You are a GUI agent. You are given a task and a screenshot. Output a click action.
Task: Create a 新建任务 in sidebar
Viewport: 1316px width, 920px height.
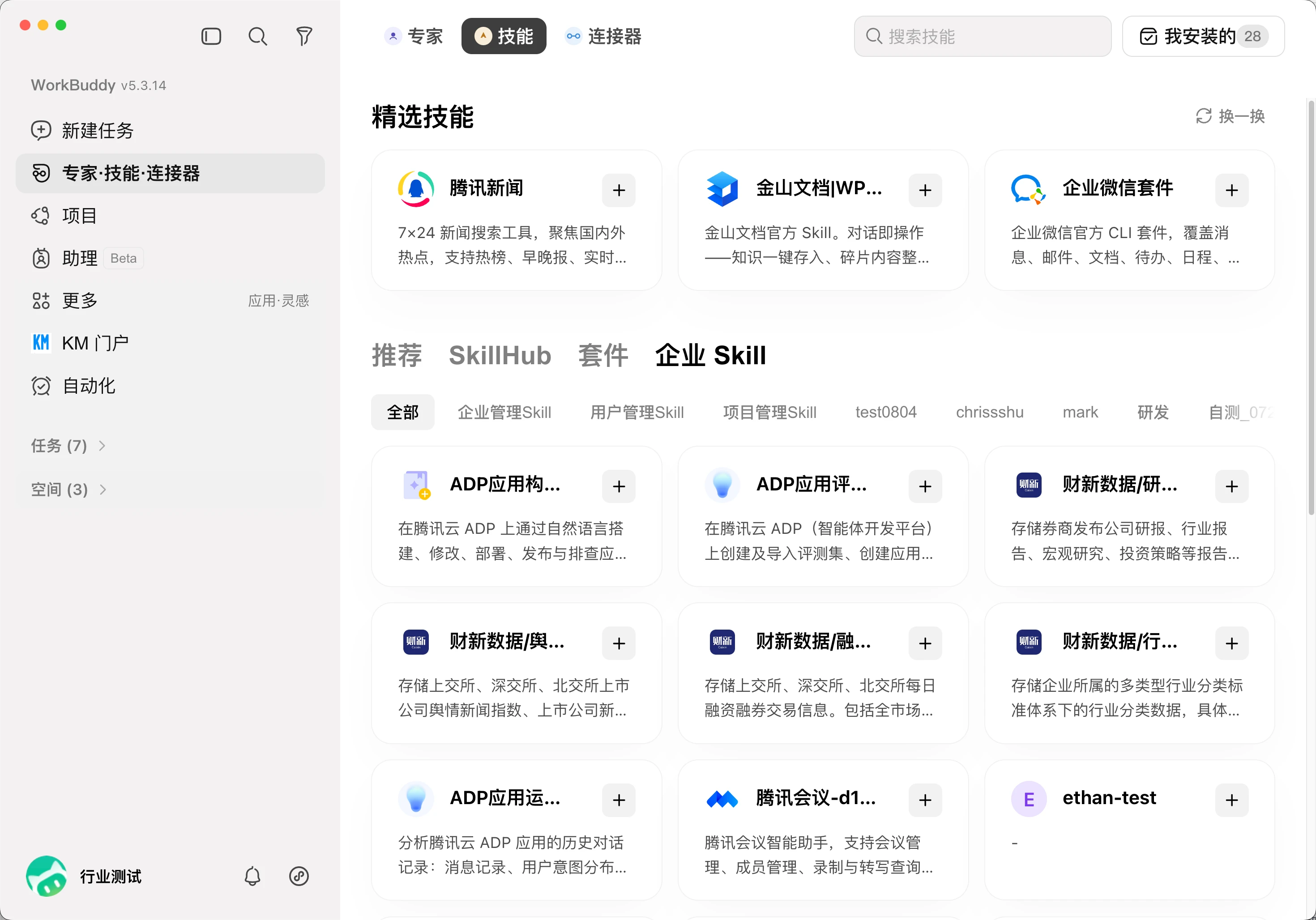click(170, 131)
